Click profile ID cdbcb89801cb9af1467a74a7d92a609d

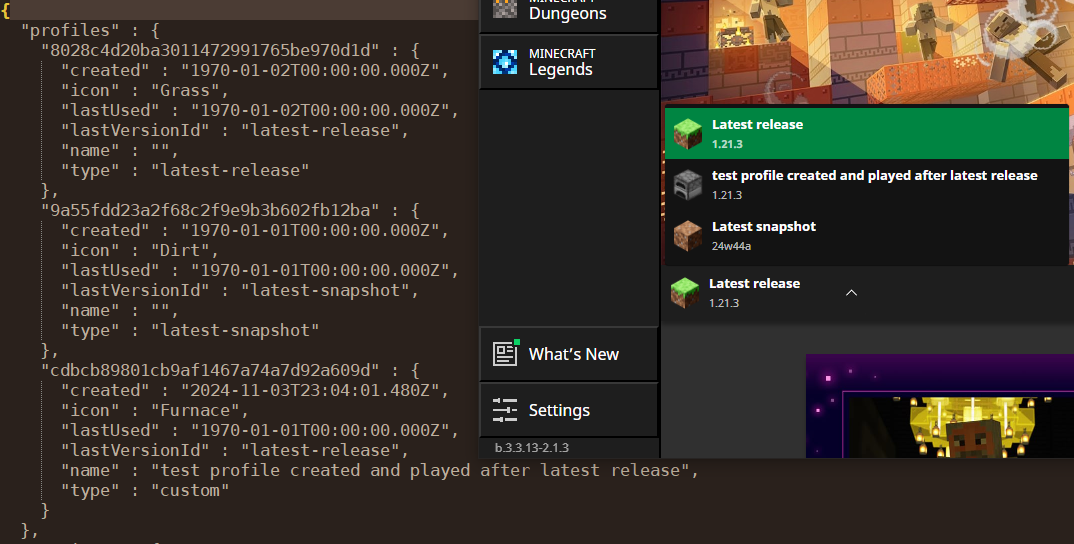[x=210, y=370]
